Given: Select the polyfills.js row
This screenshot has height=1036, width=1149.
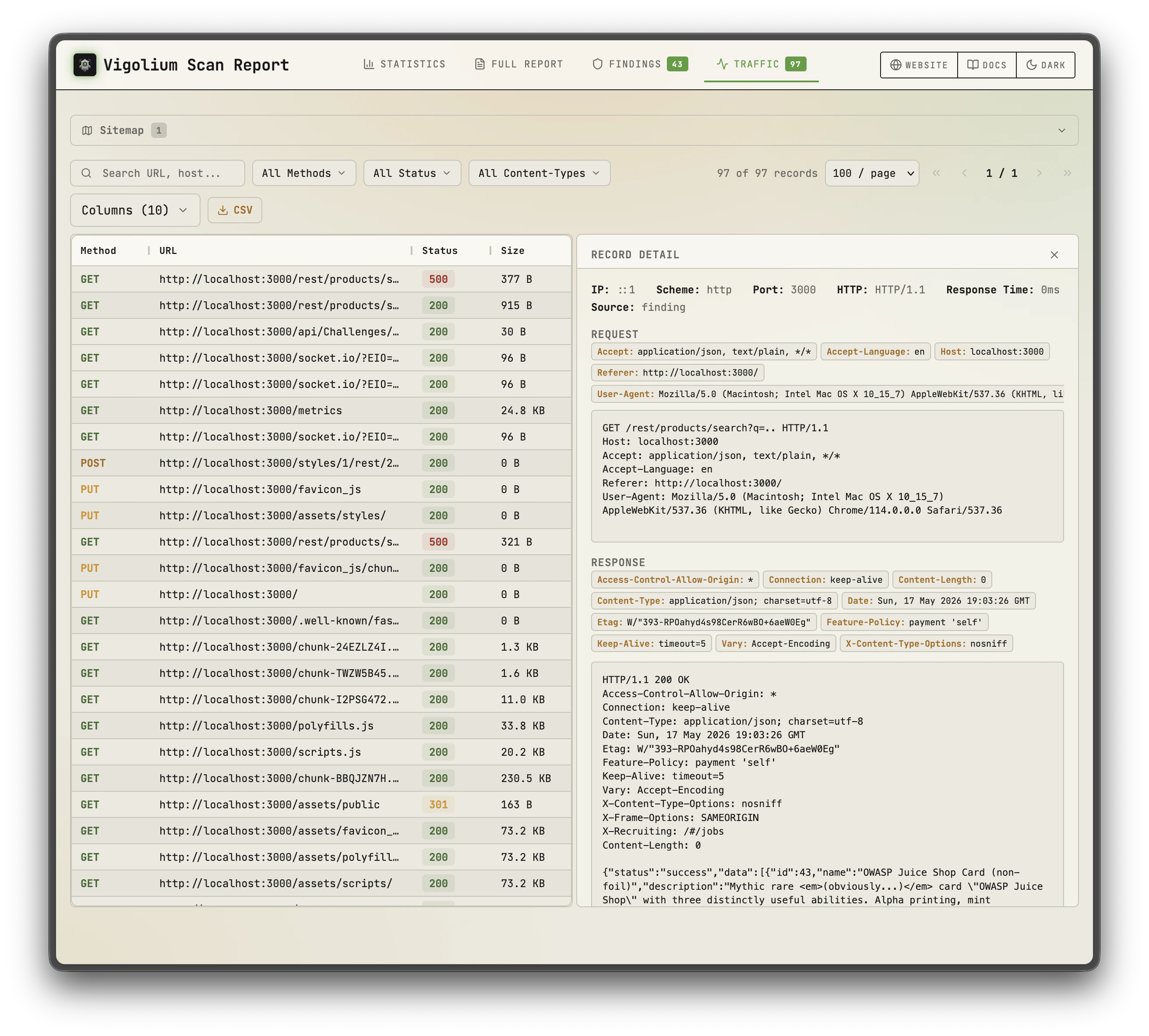Looking at the screenshot, I should [x=321, y=726].
